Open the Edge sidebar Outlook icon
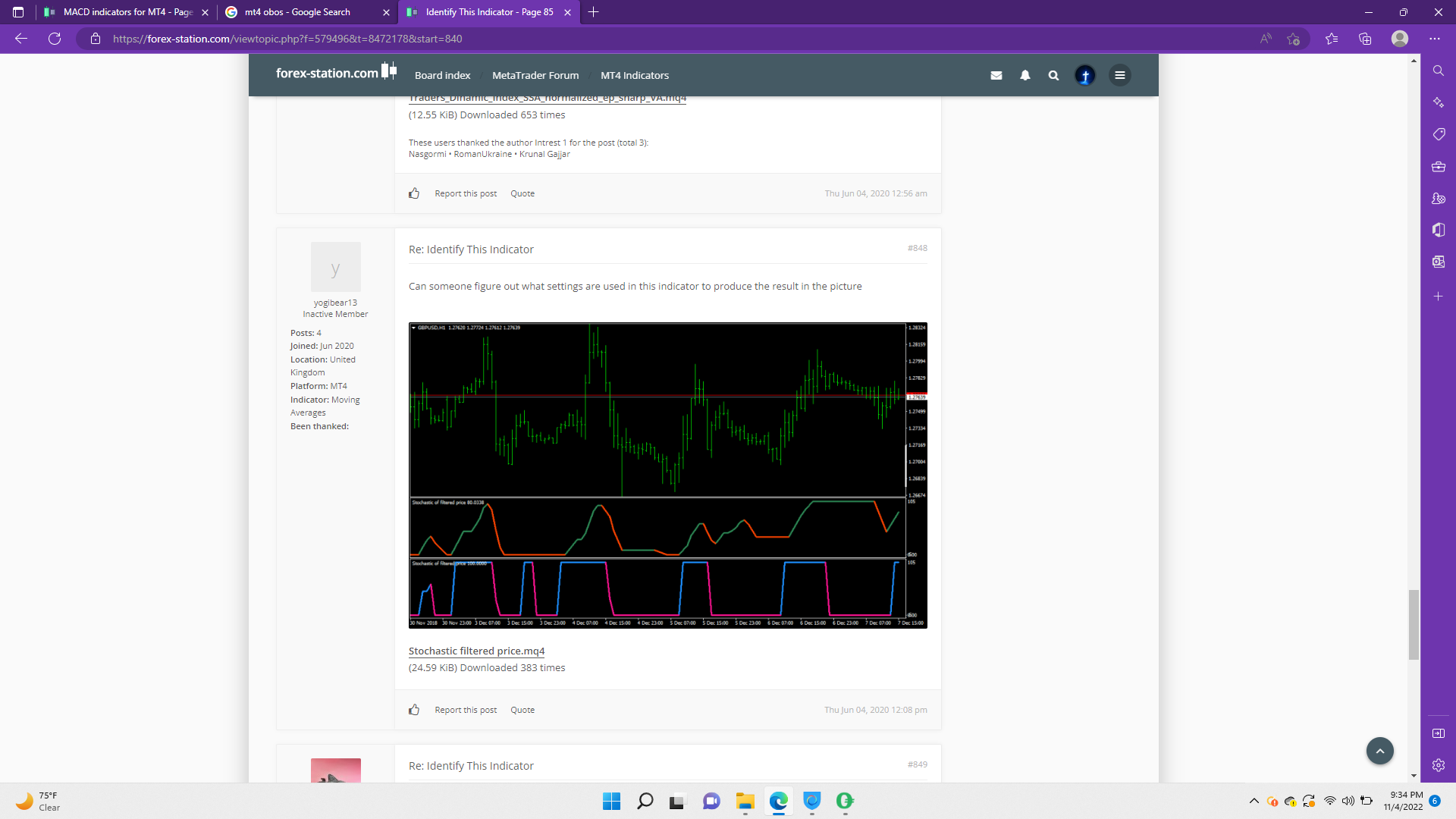Screen dimensions: 1456x819 (x=1439, y=262)
